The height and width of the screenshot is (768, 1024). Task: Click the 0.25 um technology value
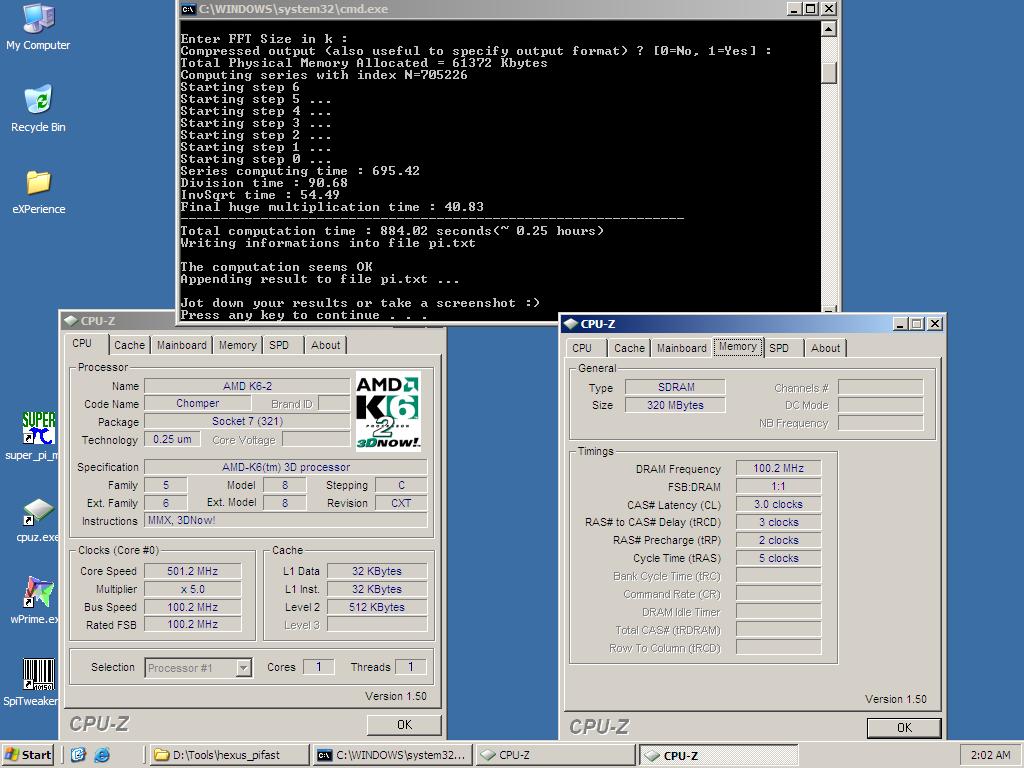[x=172, y=440]
